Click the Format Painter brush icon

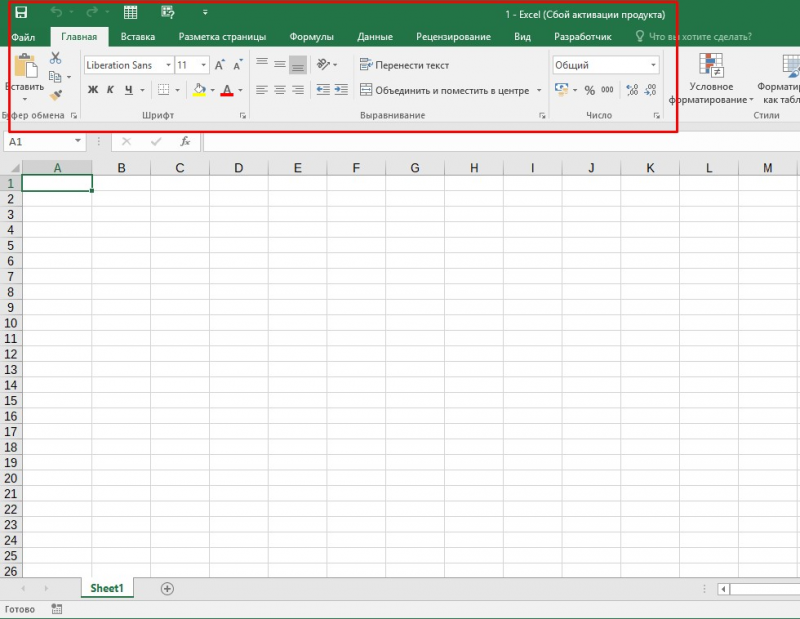(x=56, y=95)
